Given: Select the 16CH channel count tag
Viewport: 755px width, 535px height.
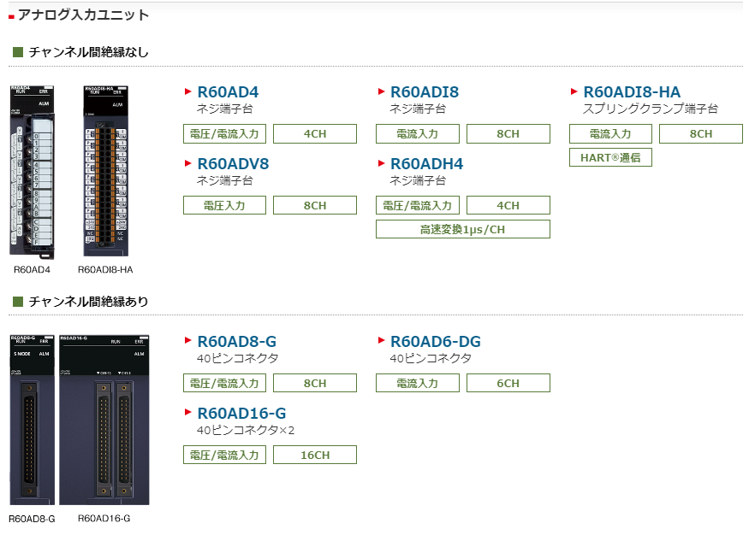Looking at the screenshot, I should coord(314,455).
